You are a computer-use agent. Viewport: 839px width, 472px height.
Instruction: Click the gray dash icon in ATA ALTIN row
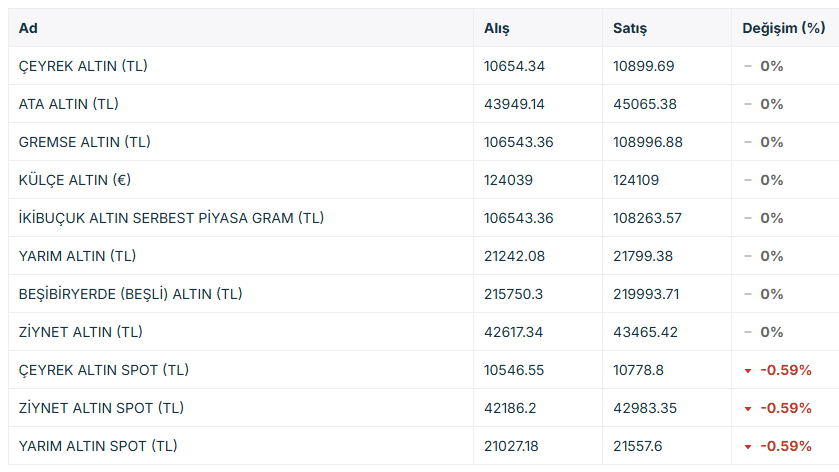click(748, 104)
